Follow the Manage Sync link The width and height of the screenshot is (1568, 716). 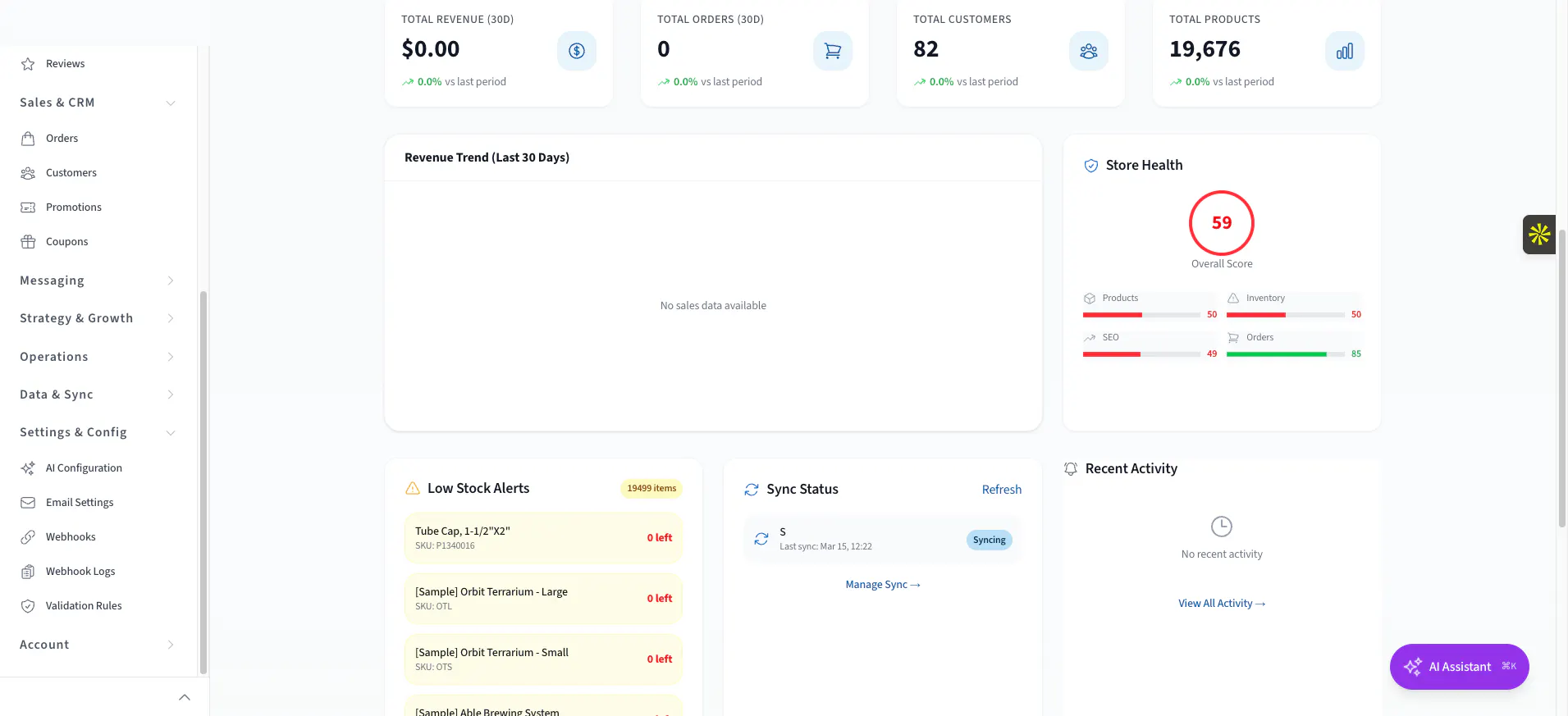pyautogui.click(x=883, y=585)
